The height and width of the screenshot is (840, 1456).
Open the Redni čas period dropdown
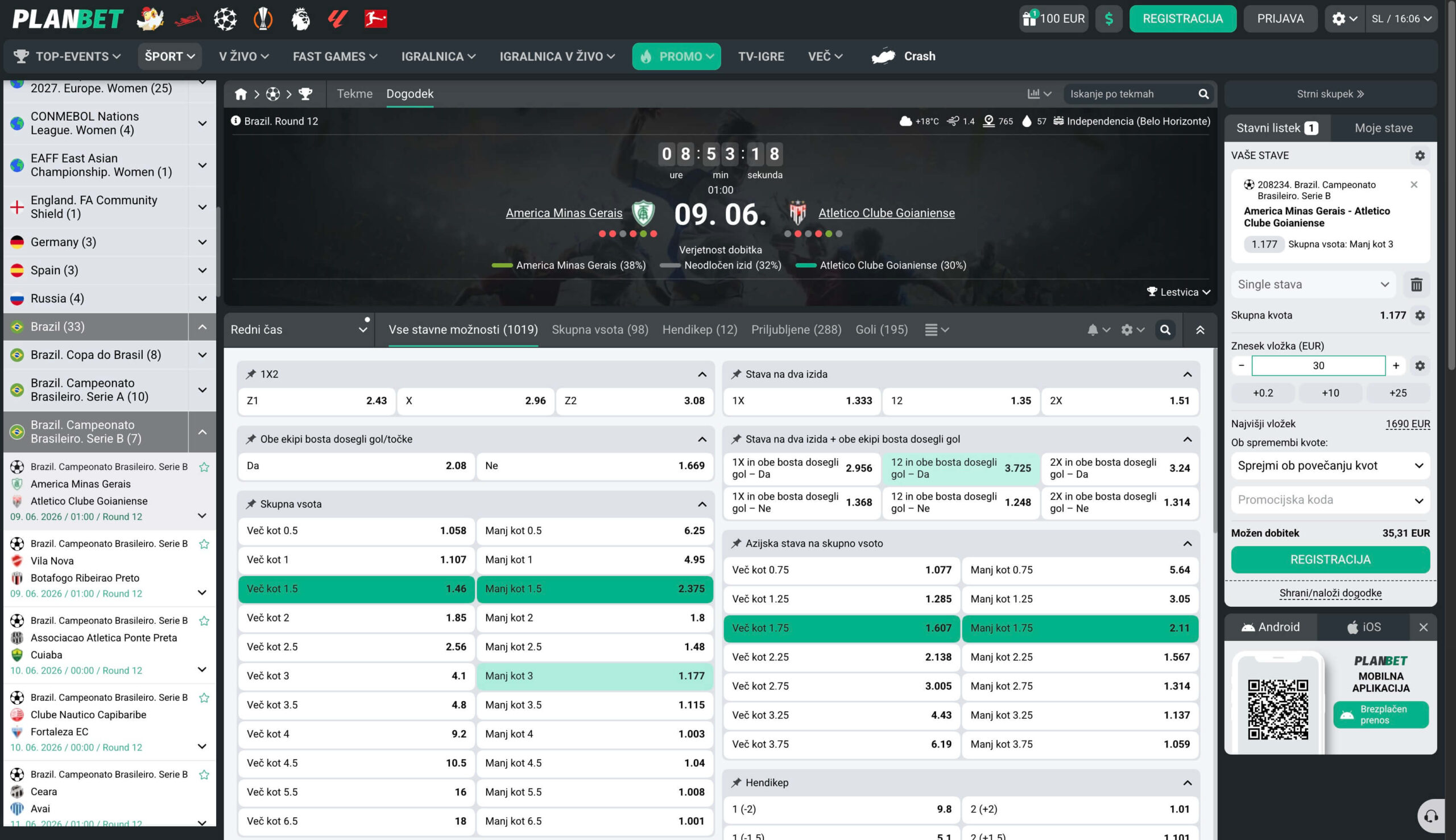coord(299,330)
